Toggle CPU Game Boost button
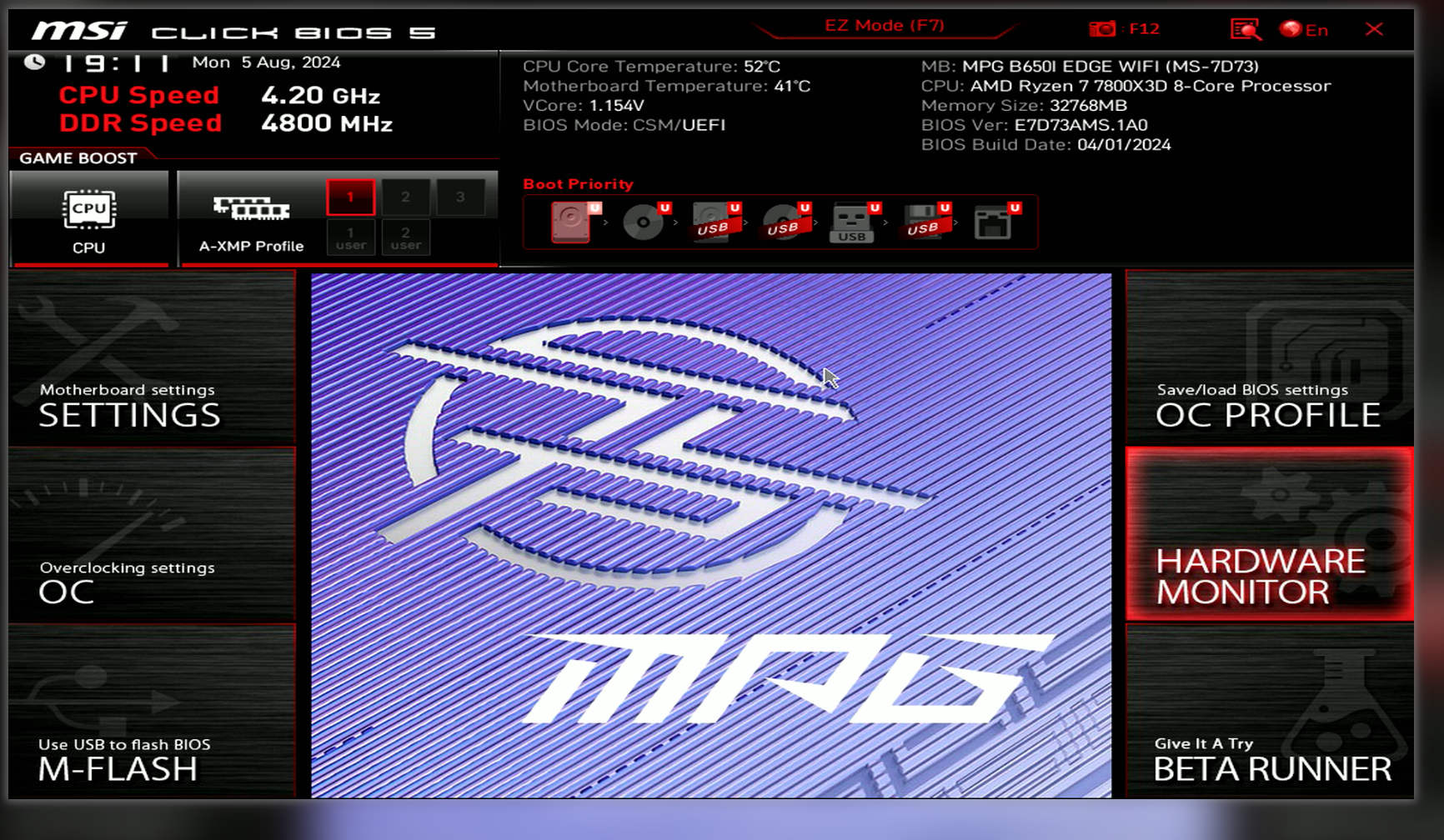 click(89, 218)
